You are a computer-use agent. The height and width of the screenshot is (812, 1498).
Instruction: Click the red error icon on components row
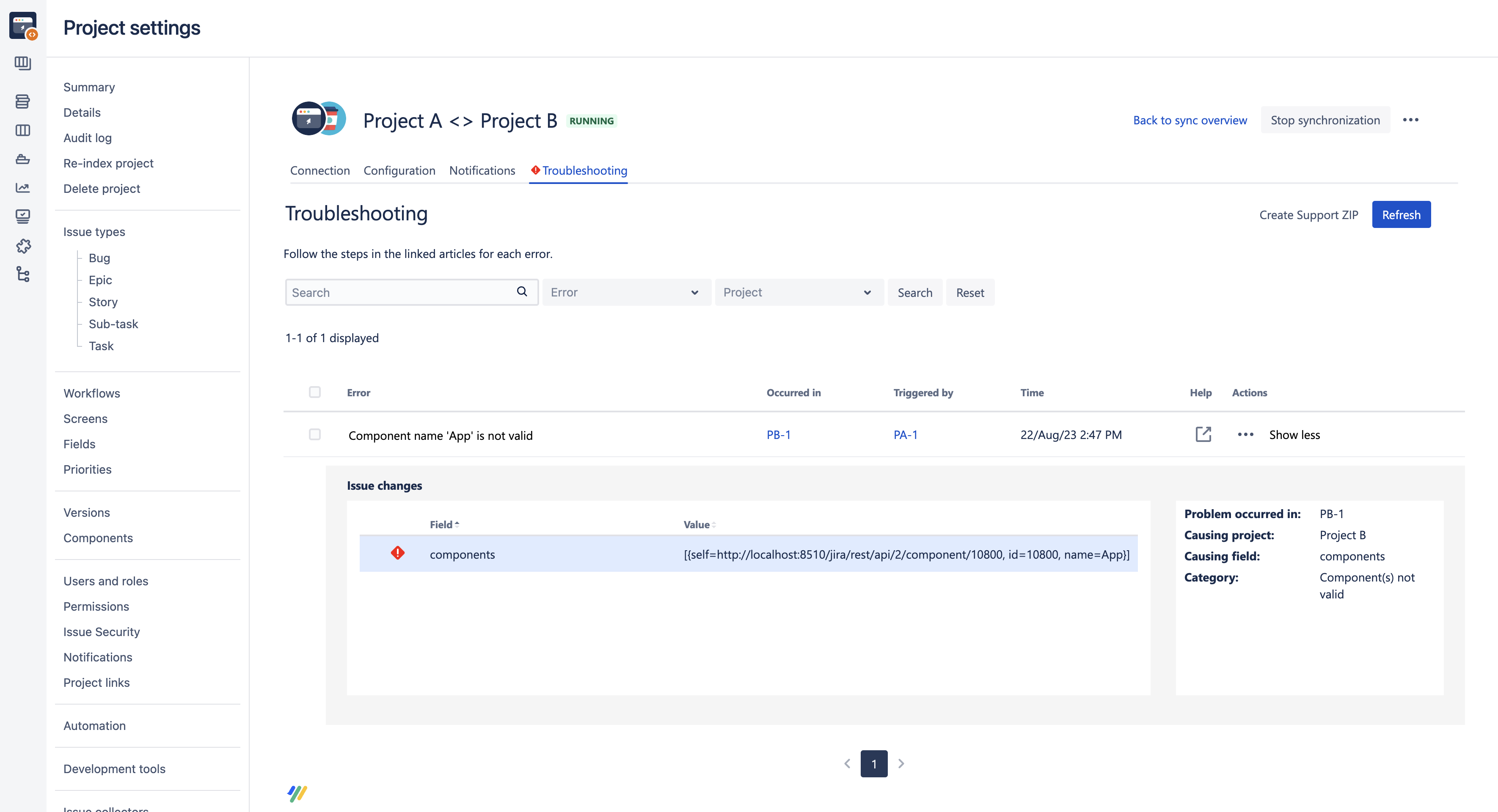pyautogui.click(x=397, y=553)
